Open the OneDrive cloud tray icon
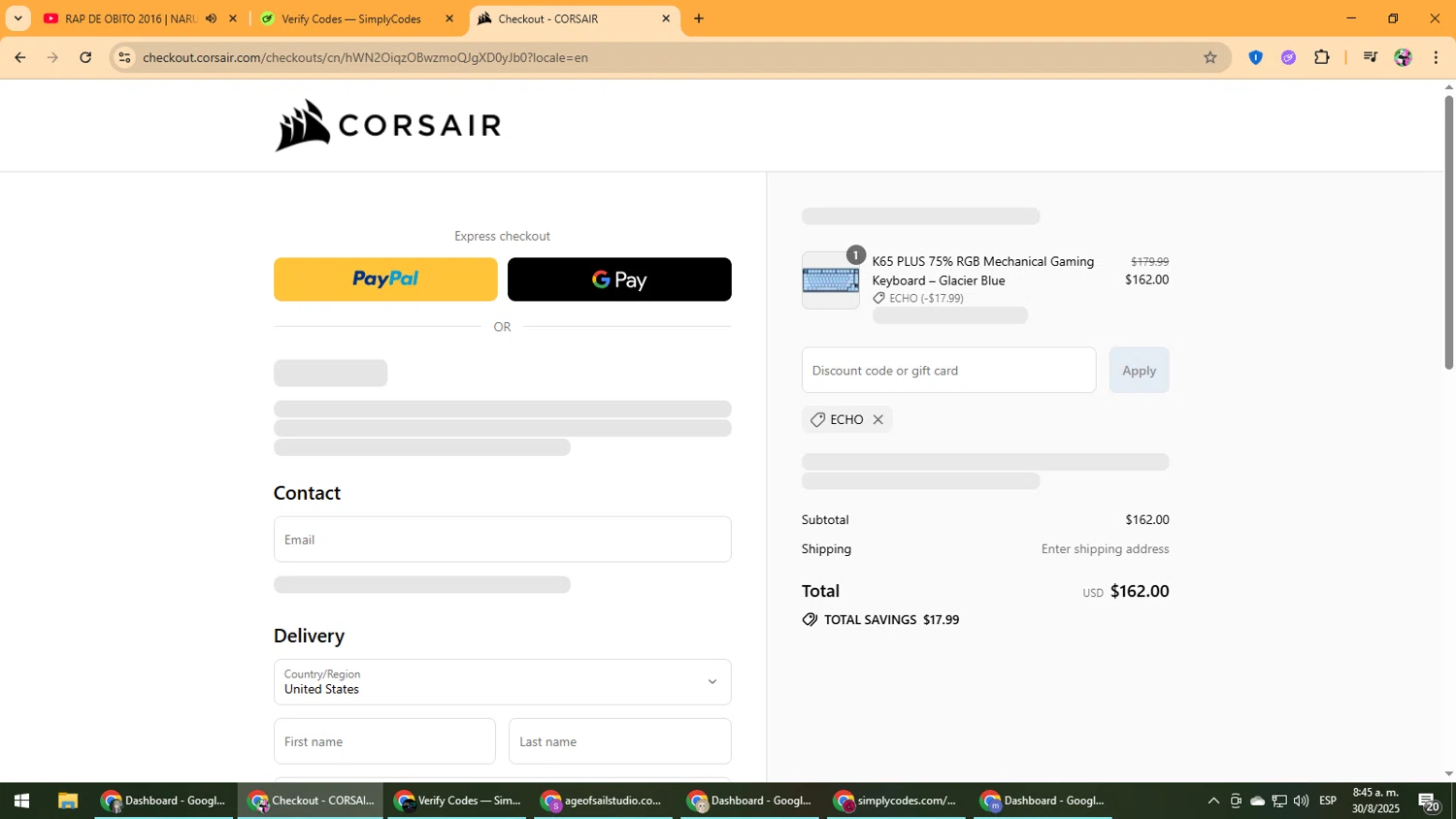The image size is (1456, 819). (x=1257, y=801)
